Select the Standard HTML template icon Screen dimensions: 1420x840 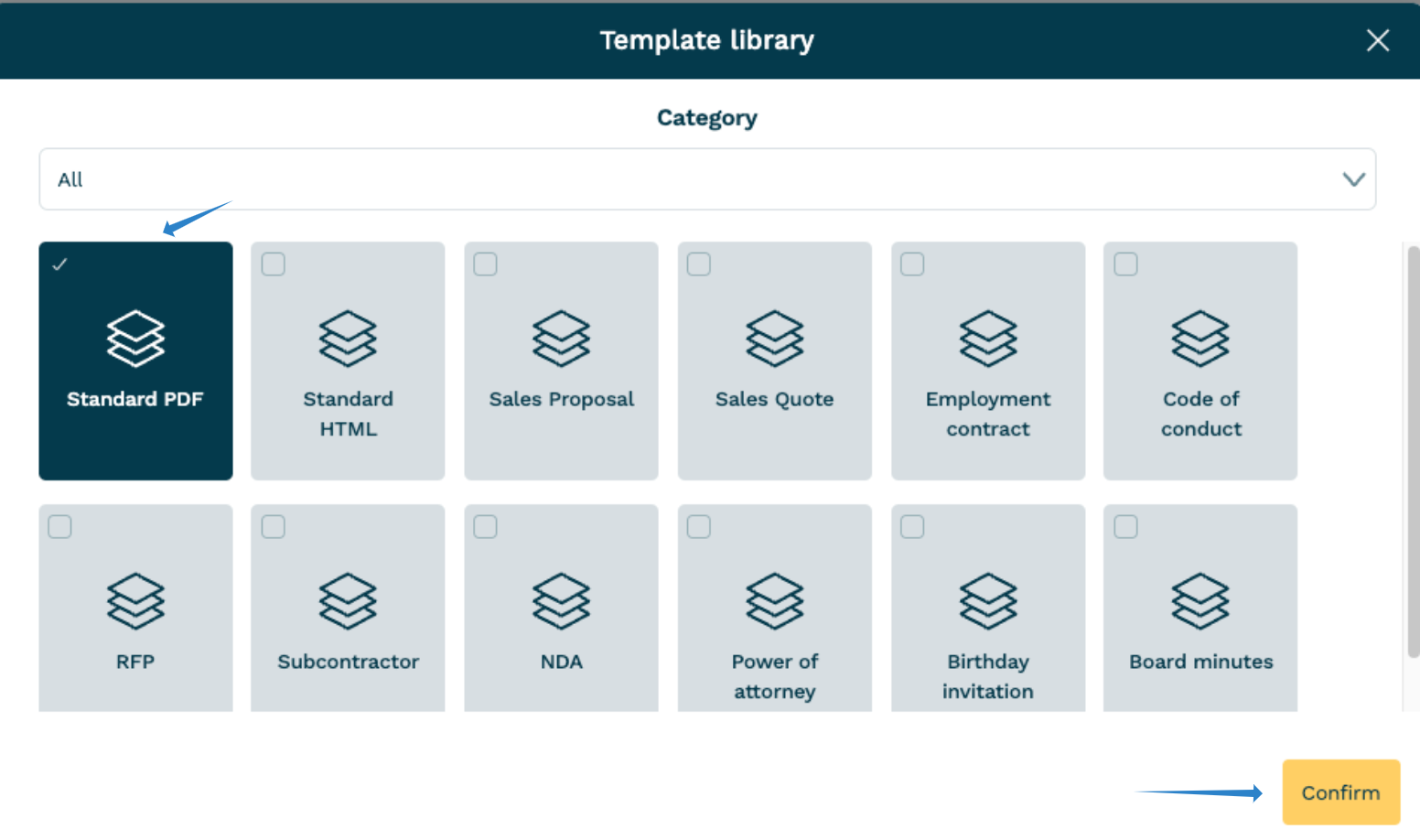348,339
